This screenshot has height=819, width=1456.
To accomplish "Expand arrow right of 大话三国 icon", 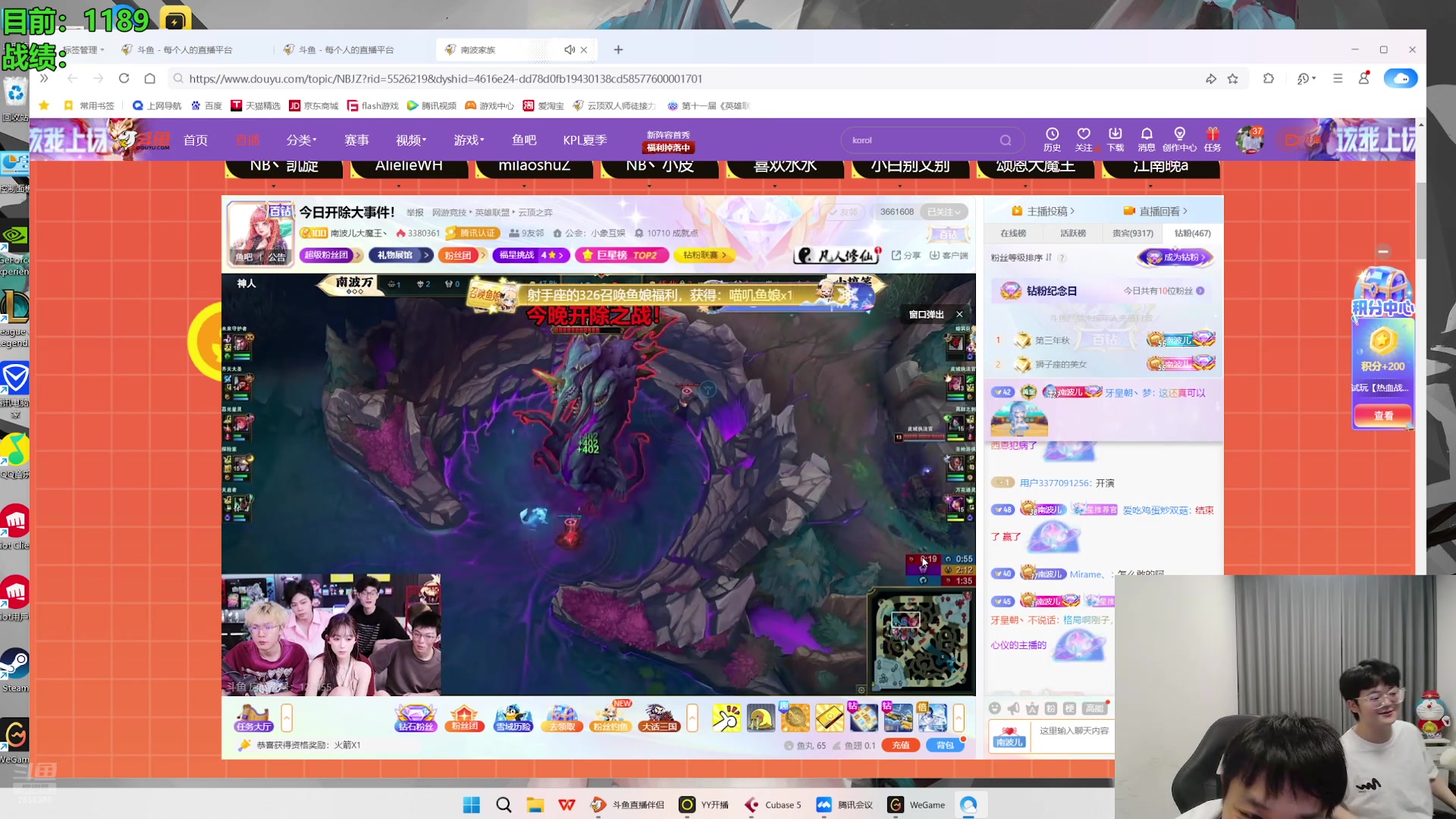I will coord(692,717).
